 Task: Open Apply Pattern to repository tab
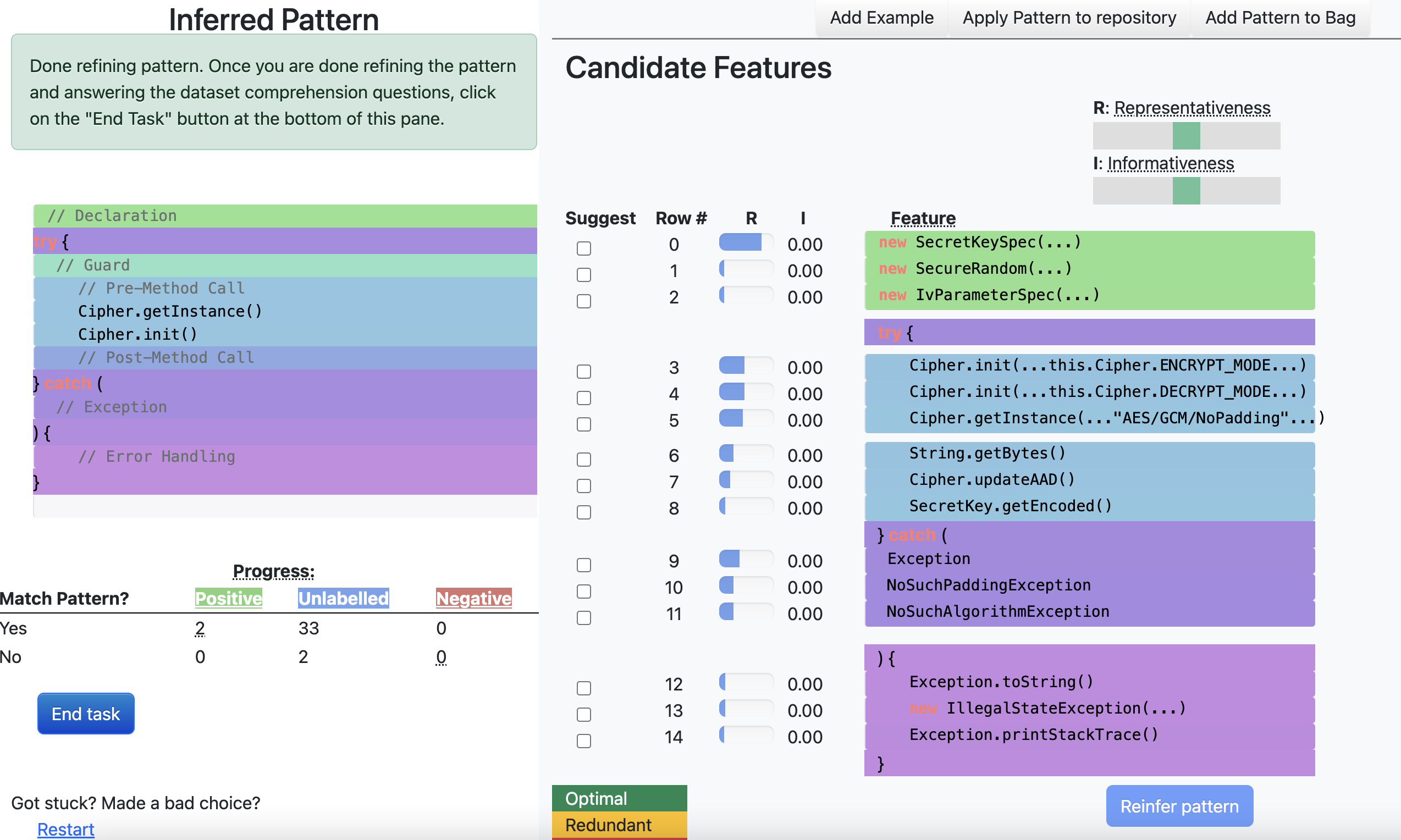[1069, 18]
